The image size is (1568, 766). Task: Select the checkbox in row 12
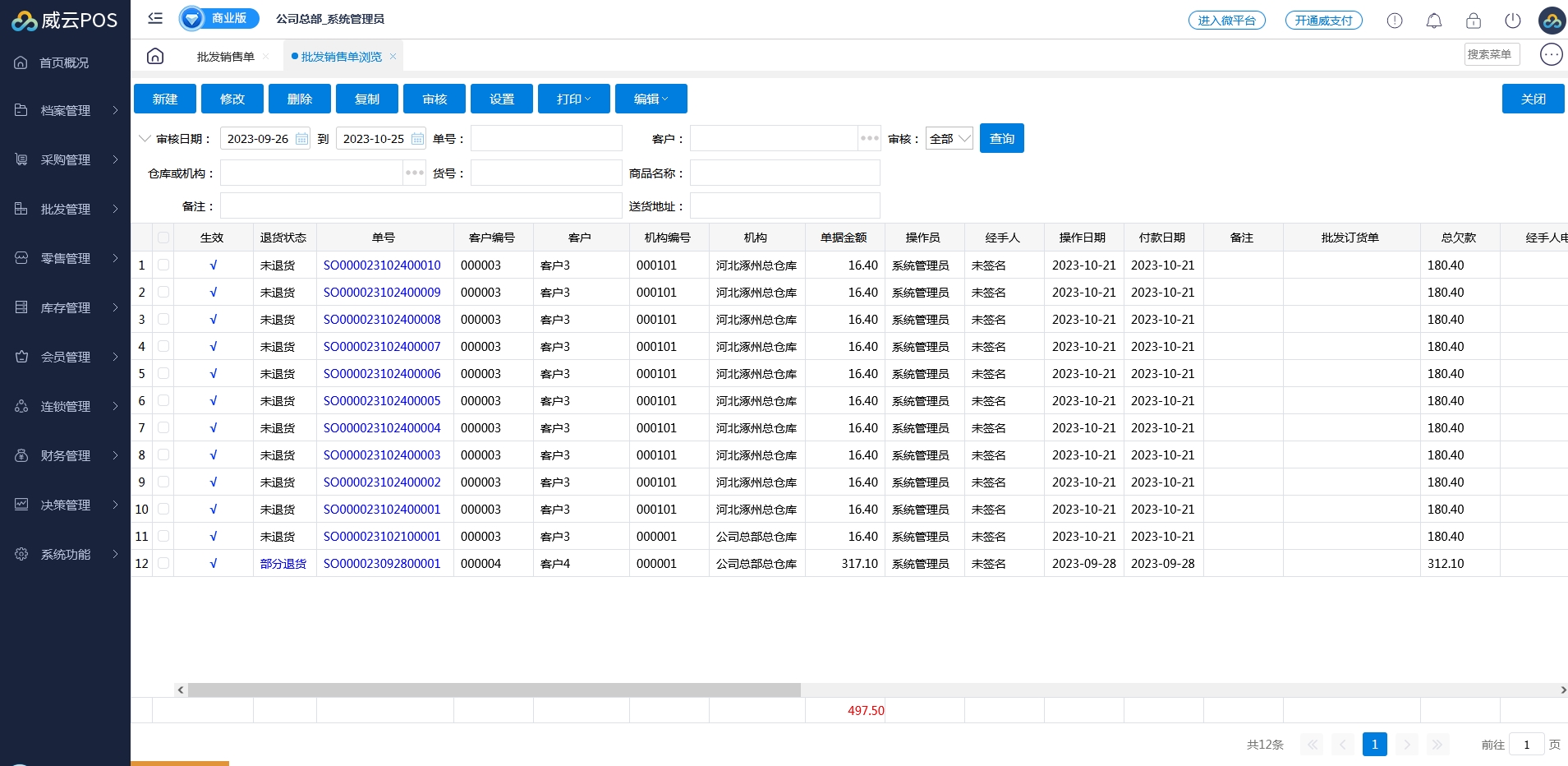click(x=163, y=563)
